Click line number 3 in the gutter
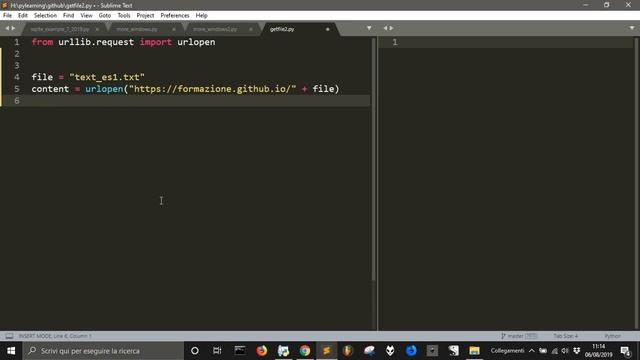This screenshot has width=640, height=360. pos(17,66)
